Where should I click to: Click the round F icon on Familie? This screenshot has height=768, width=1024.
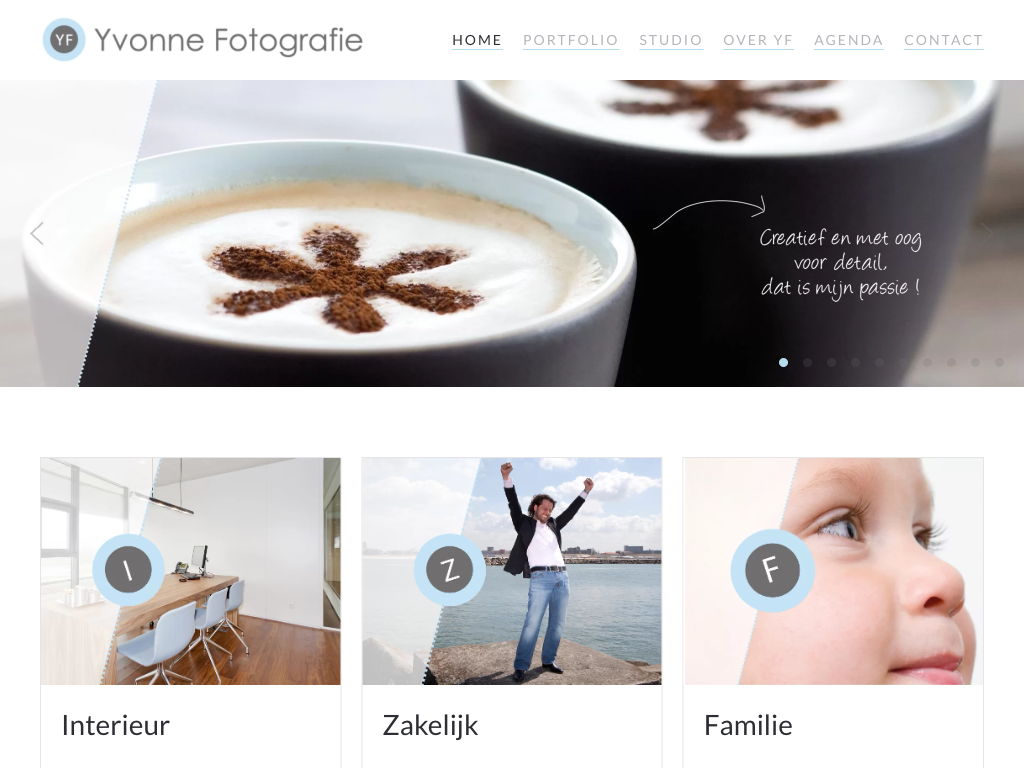point(772,570)
